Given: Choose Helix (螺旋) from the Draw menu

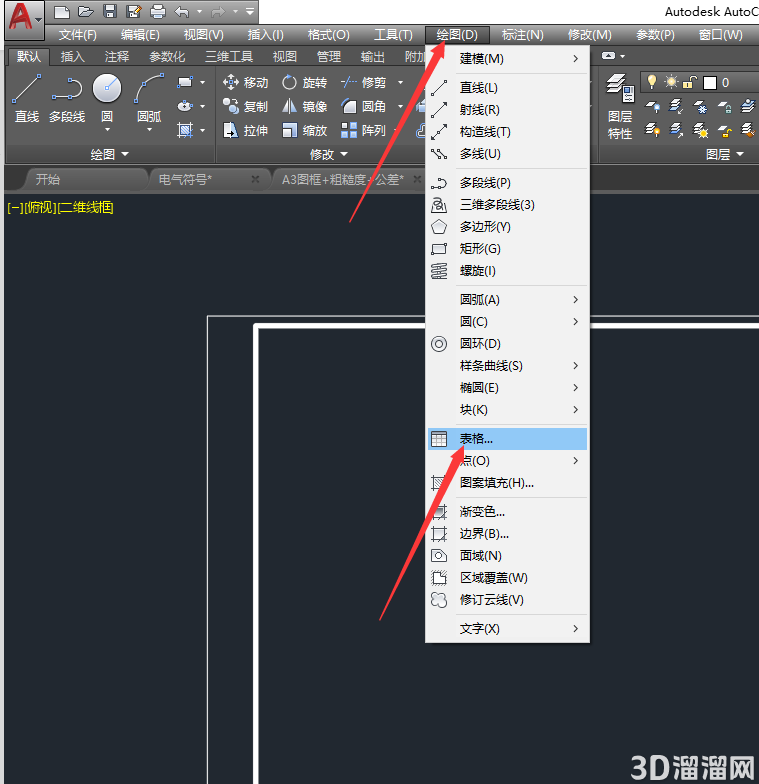Looking at the screenshot, I should 508,271.
